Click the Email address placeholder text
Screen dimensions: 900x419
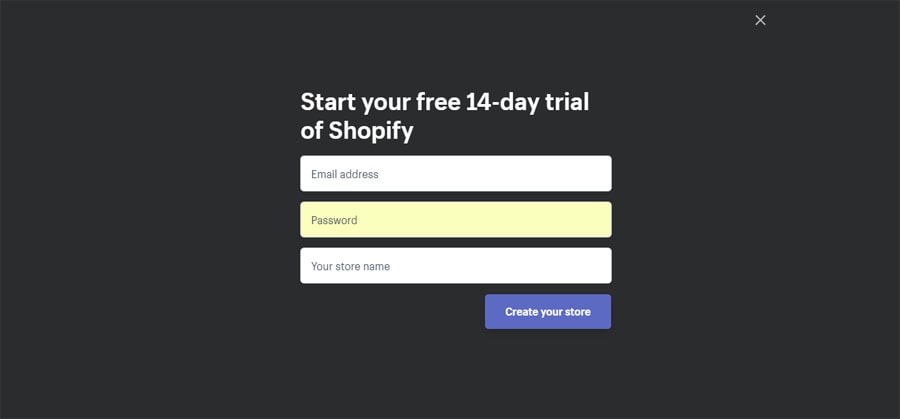tap(344, 174)
